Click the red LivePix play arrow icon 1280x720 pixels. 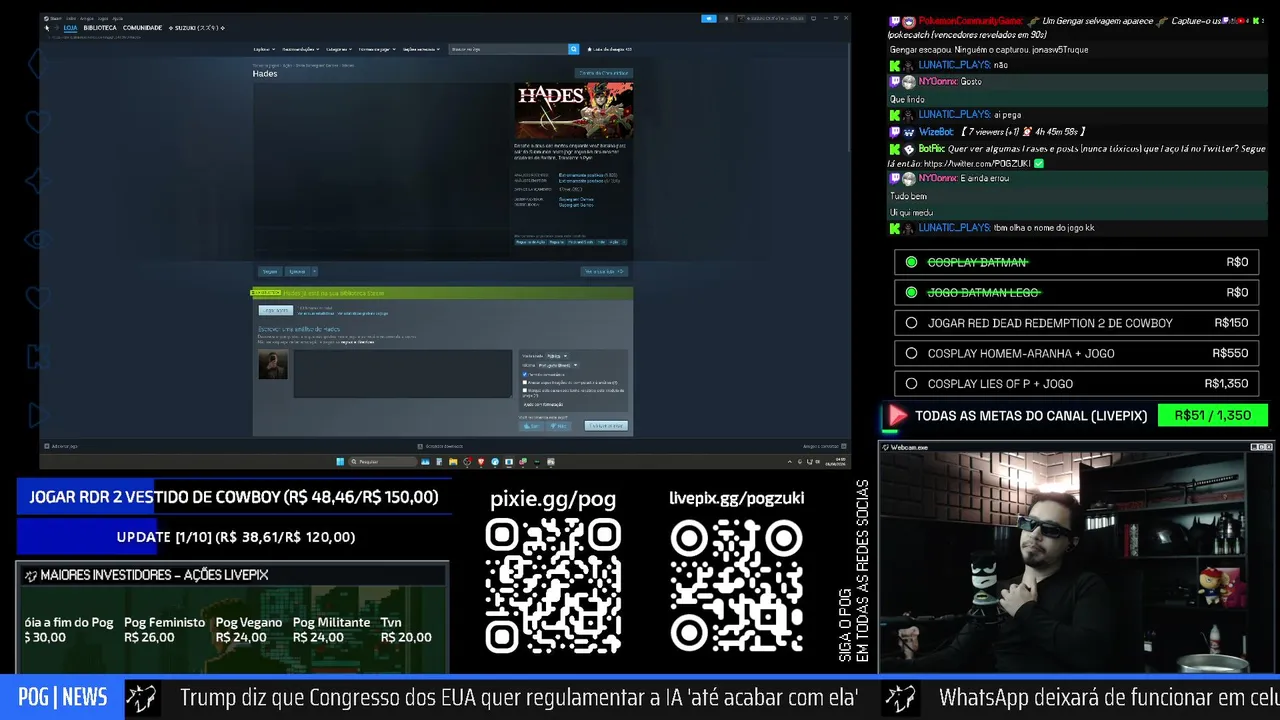pyautogui.click(x=897, y=416)
